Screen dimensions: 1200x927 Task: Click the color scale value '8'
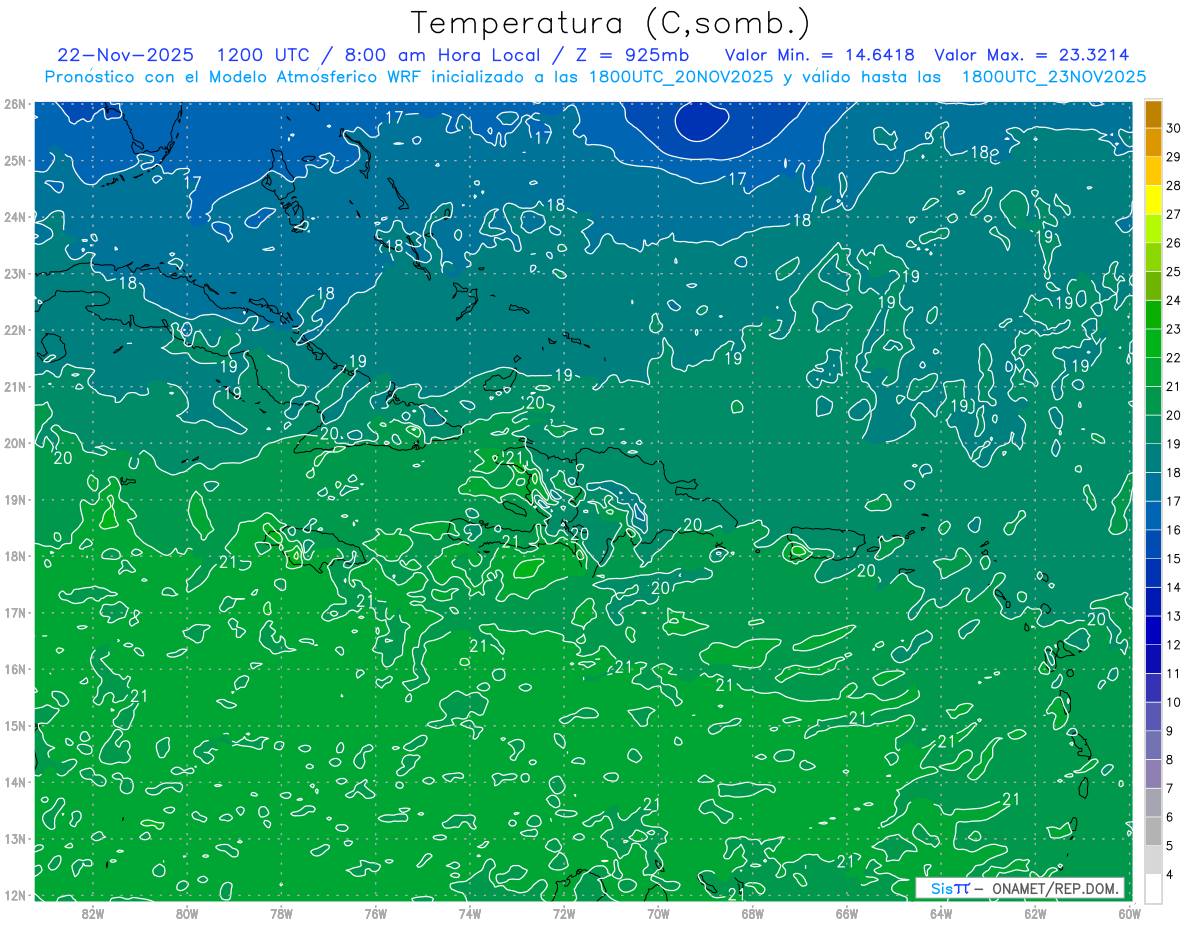[x=1170, y=760]
